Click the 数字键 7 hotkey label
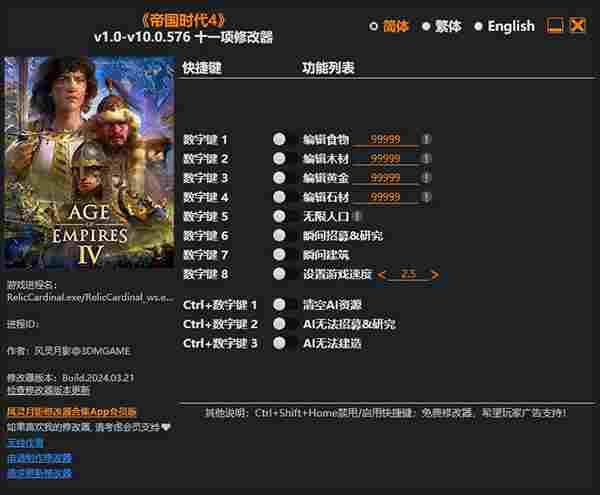This screenshot has height=495, width=600. click(x=205, y=255)
